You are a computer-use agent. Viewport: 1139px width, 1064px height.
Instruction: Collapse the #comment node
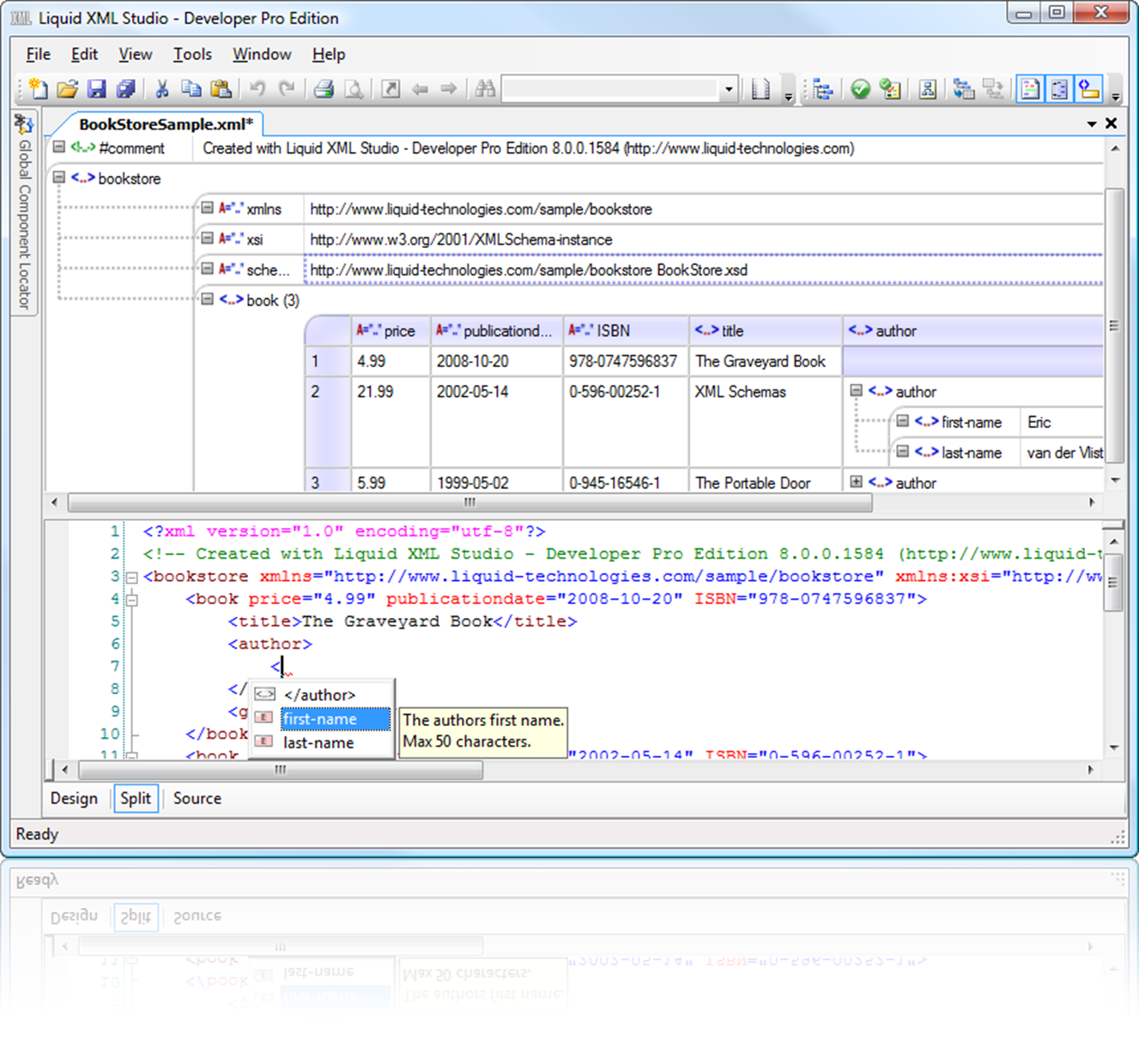click(59, 147)
